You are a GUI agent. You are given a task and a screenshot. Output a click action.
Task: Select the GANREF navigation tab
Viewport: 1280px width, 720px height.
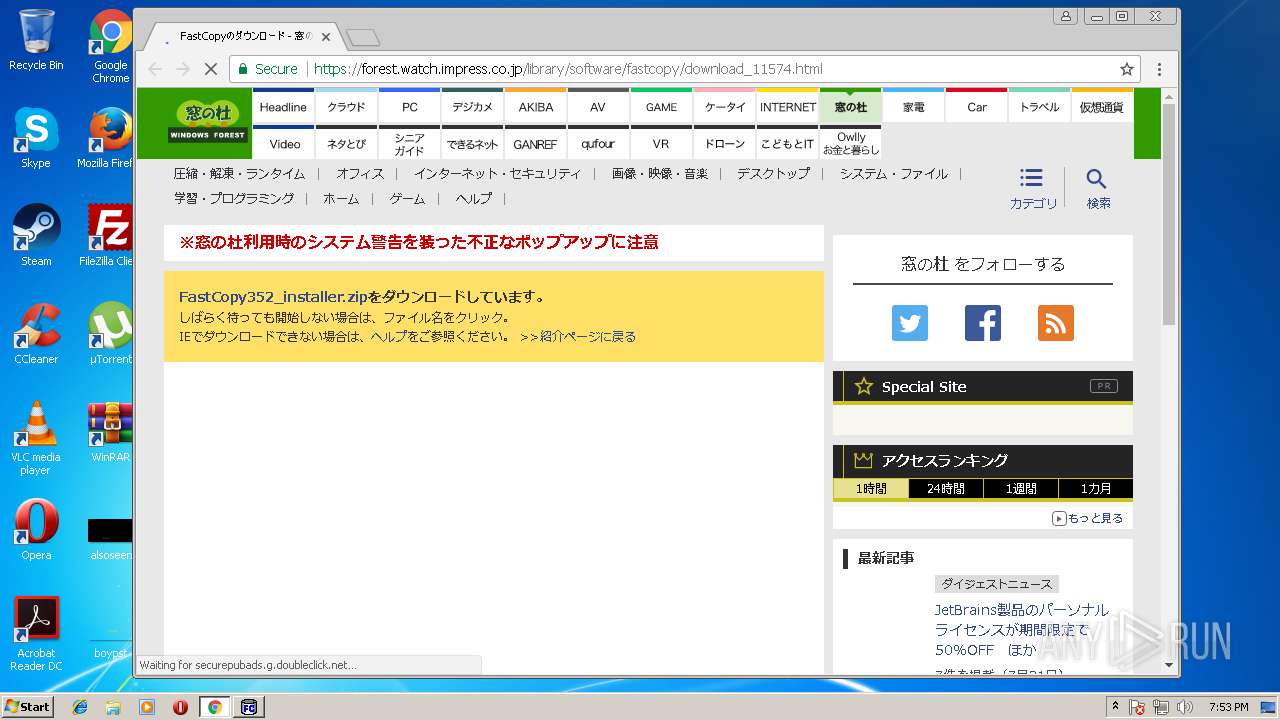coord(535,143)
